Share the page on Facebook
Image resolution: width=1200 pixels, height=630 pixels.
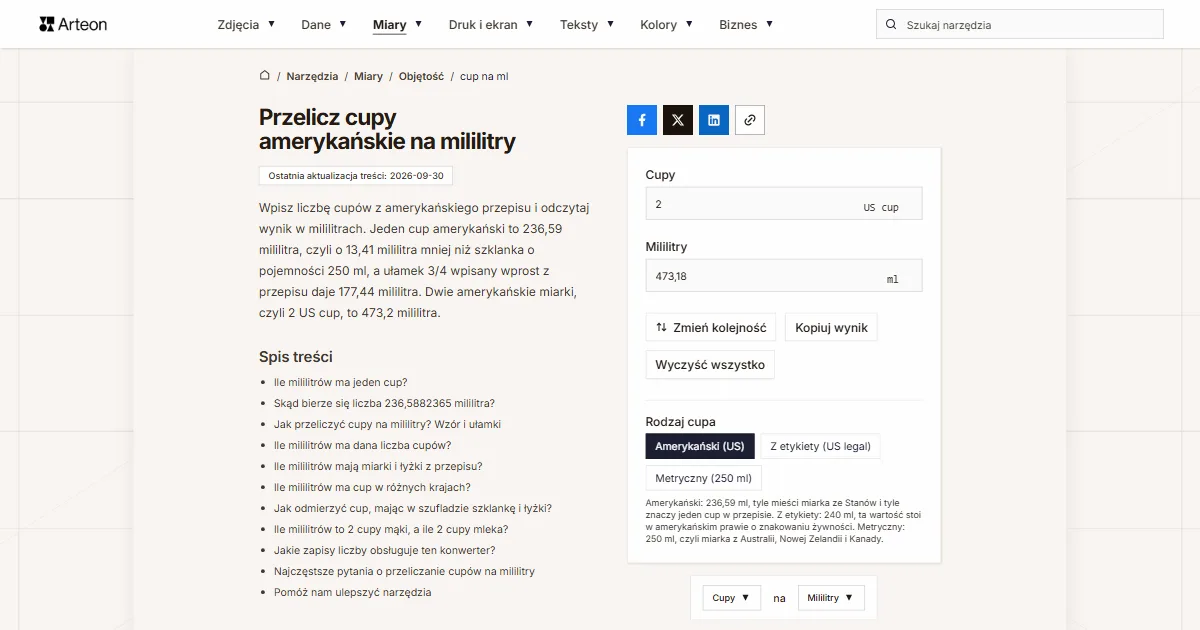point(642,120)
